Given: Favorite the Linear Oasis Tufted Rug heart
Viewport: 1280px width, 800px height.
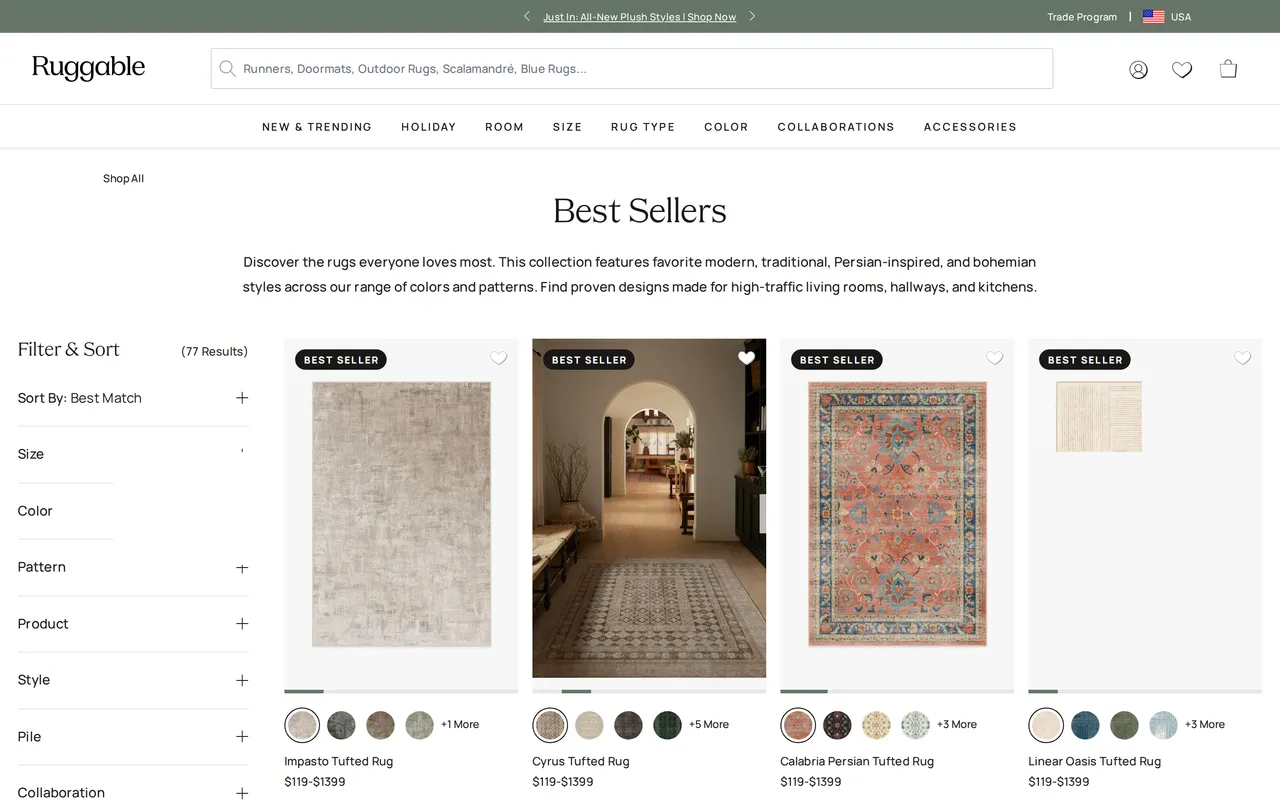Looking at the screenshot, I should click(x=1242, y=358).
